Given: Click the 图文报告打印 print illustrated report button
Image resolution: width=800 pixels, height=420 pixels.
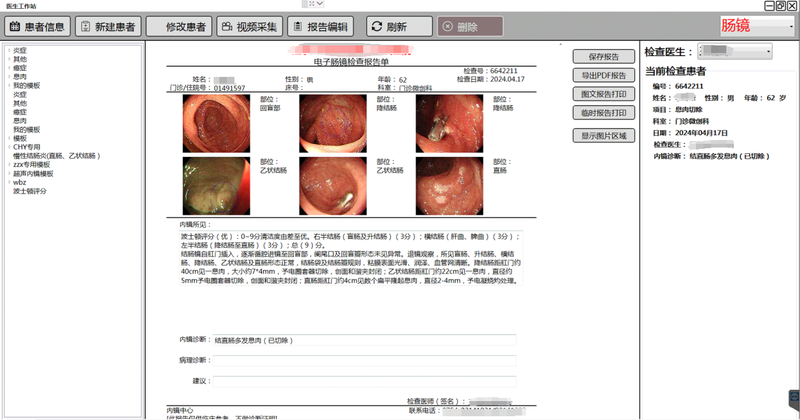Looking at the screenshot, I should click(x=604, y=94).
